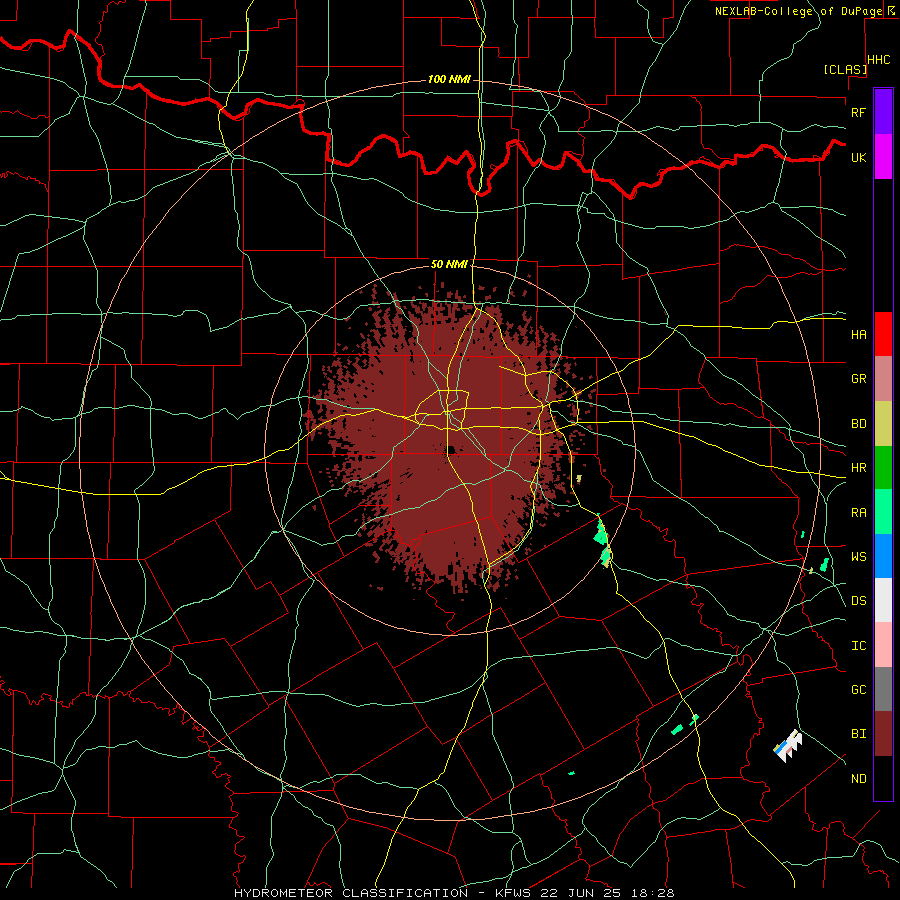Viewport: 900px width, 900px height.
Task: Click the 'ND' legend label
Action: pos(858,779)
